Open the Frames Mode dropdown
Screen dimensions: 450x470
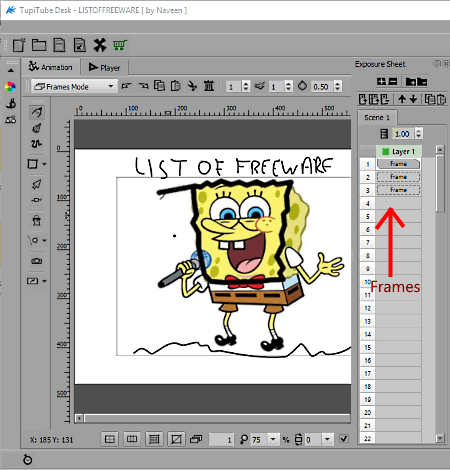74,86
